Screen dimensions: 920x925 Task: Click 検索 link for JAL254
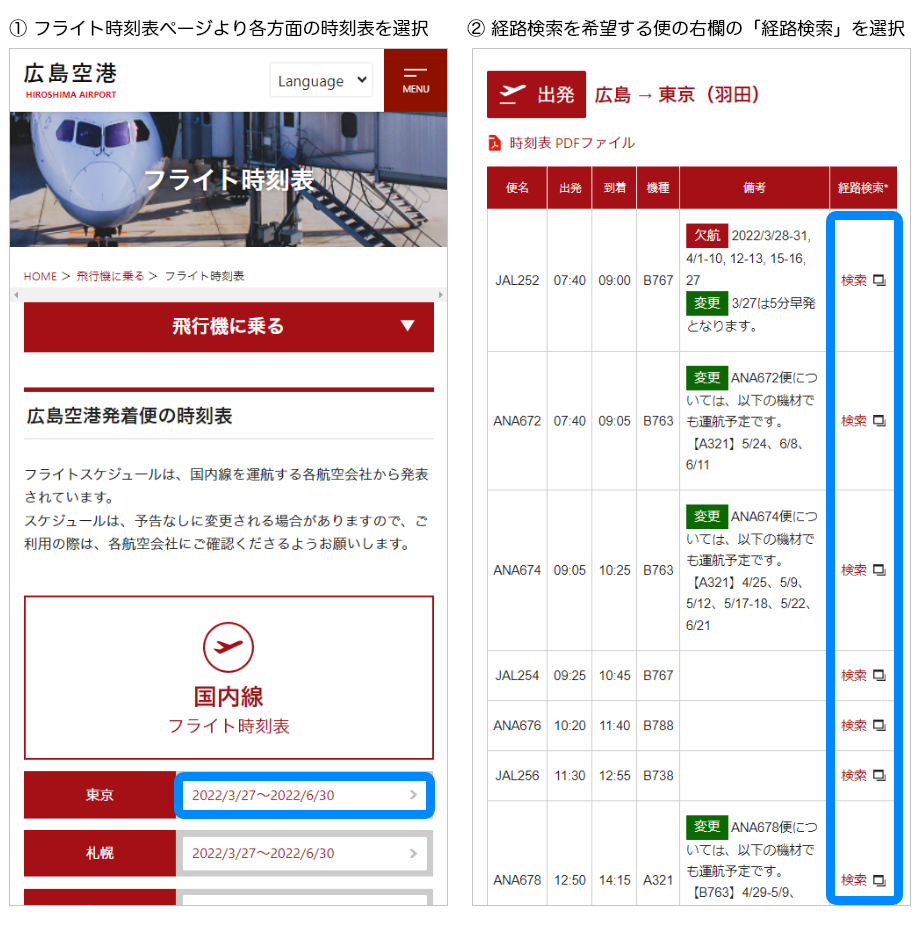tap(853, 675)
